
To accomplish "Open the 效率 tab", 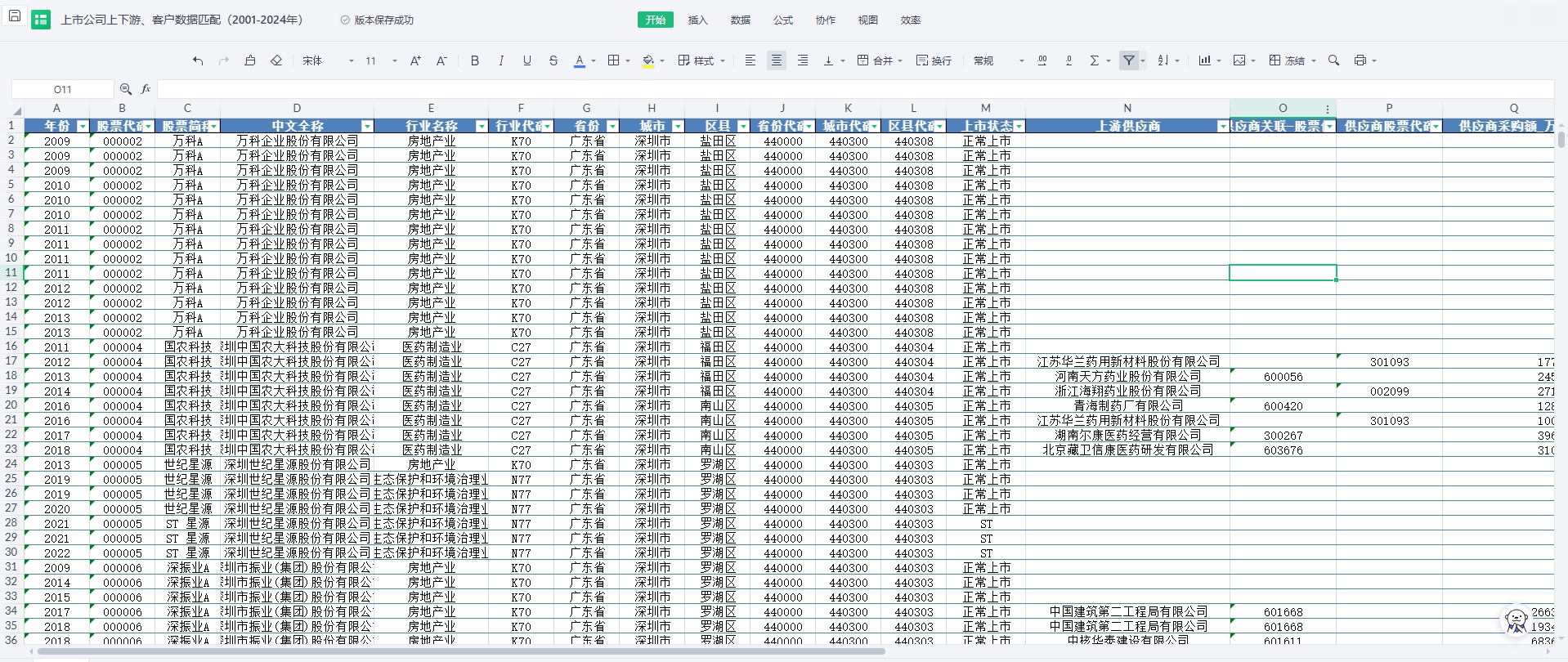I will tap(911, 20).
